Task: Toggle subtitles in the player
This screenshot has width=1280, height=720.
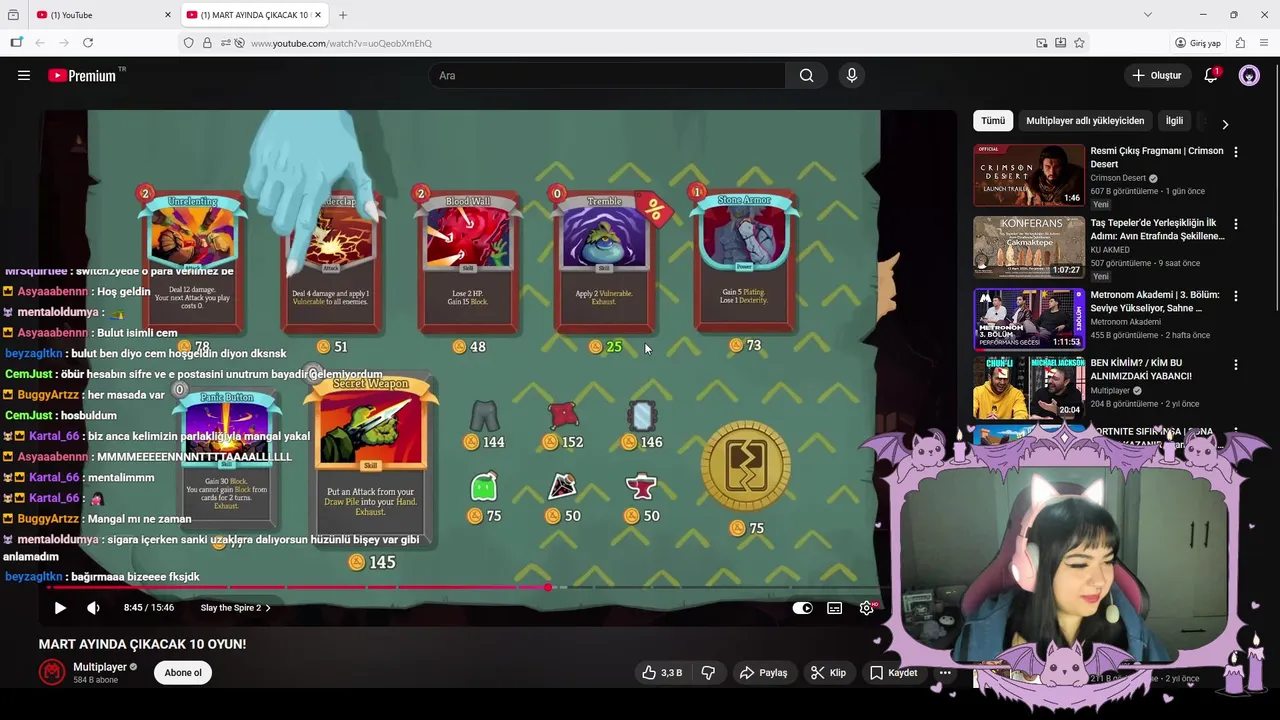Action: point(835,608)
